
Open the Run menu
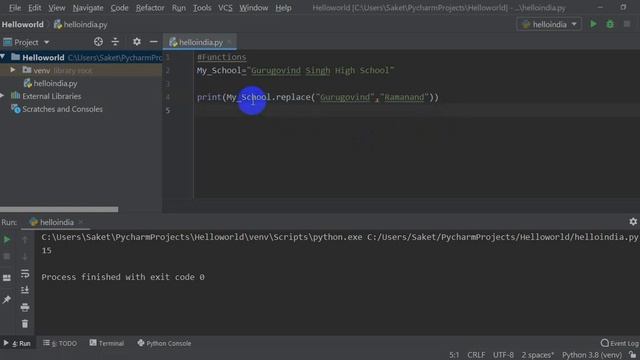tap(178, 8)
